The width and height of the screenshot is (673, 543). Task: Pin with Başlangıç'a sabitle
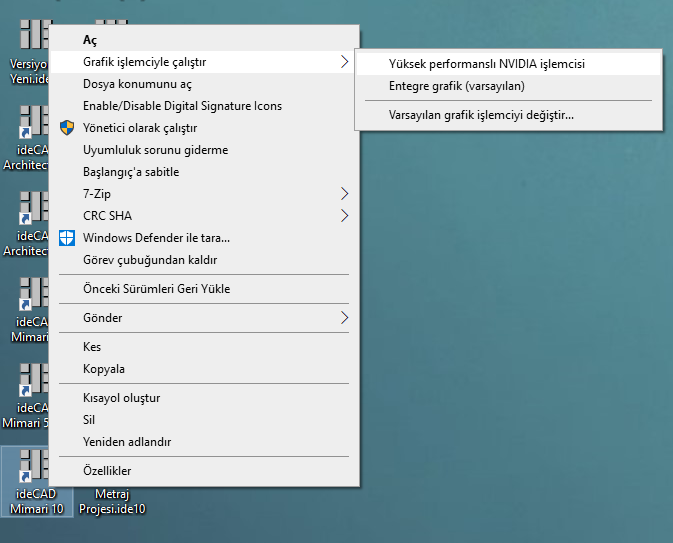[204, 172]
